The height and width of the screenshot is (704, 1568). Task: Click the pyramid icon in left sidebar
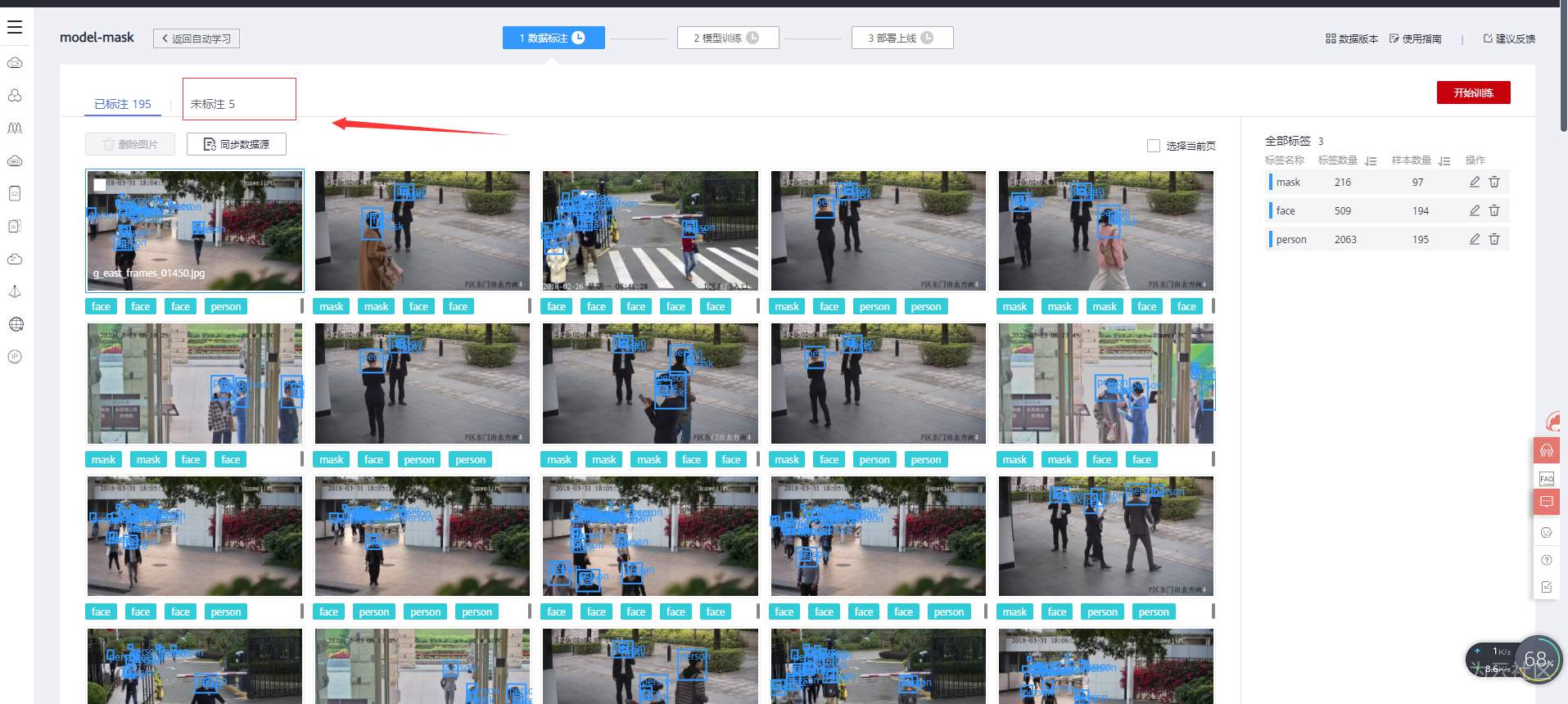tap(15, 291)
